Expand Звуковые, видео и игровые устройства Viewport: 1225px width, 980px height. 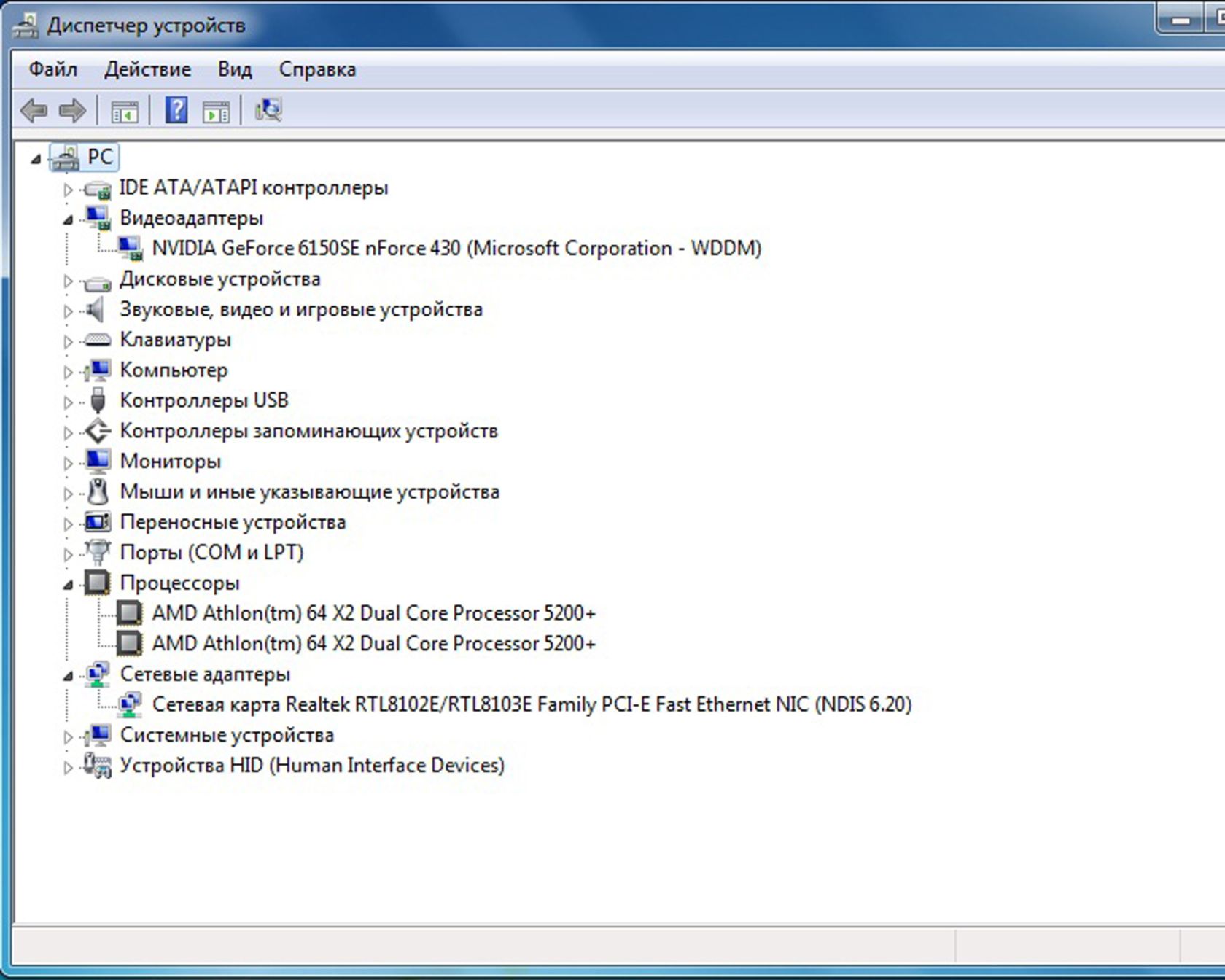pos(68,311)
